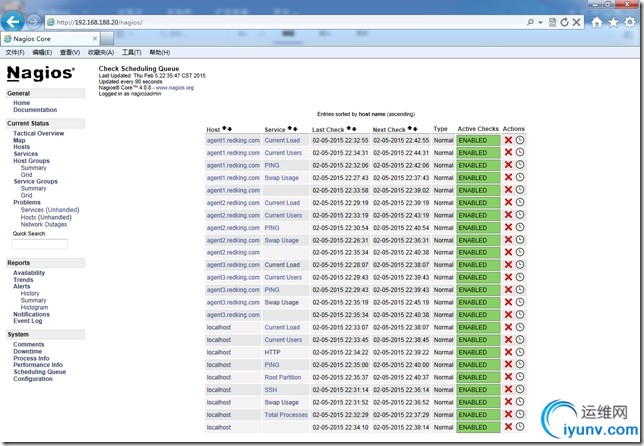644x446 pixels.
Task: Click the search magnifier in address bar
Action: [x=530, y=22]
